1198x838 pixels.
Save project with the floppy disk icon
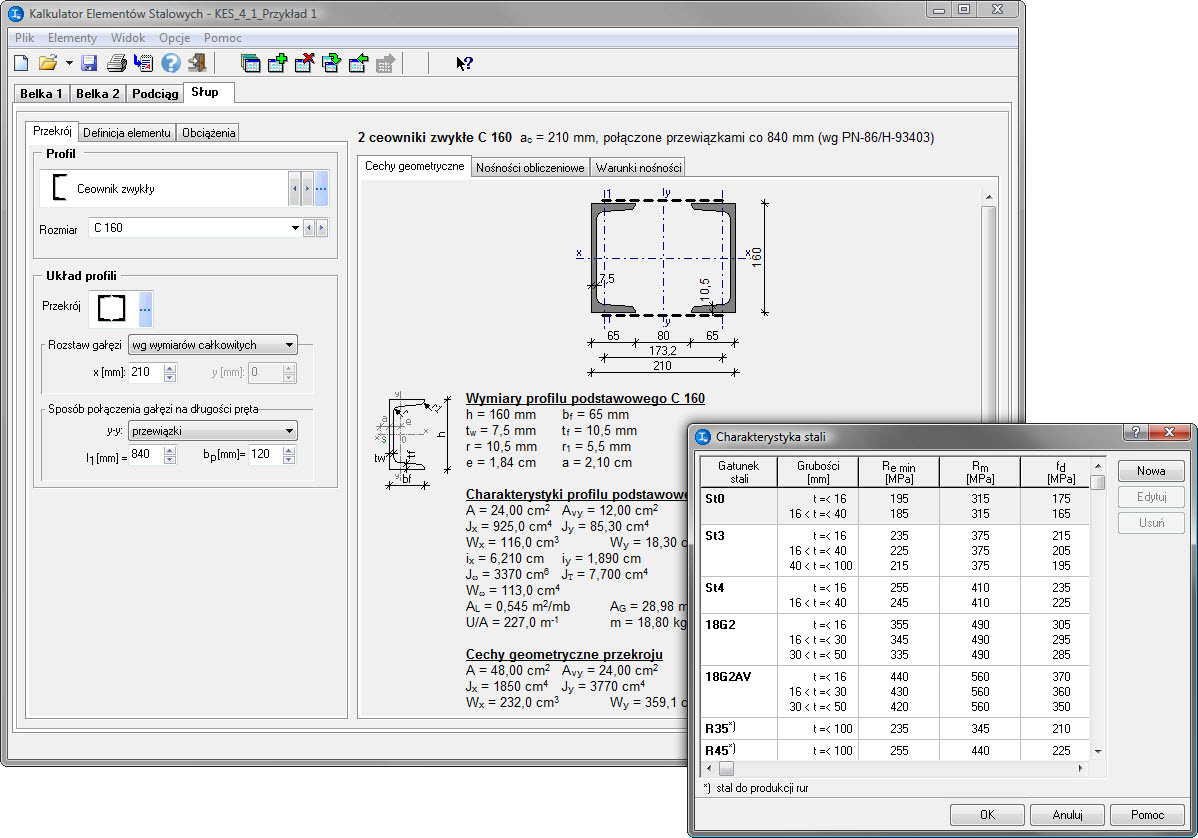pyautogui.click(x=89, y=64)
